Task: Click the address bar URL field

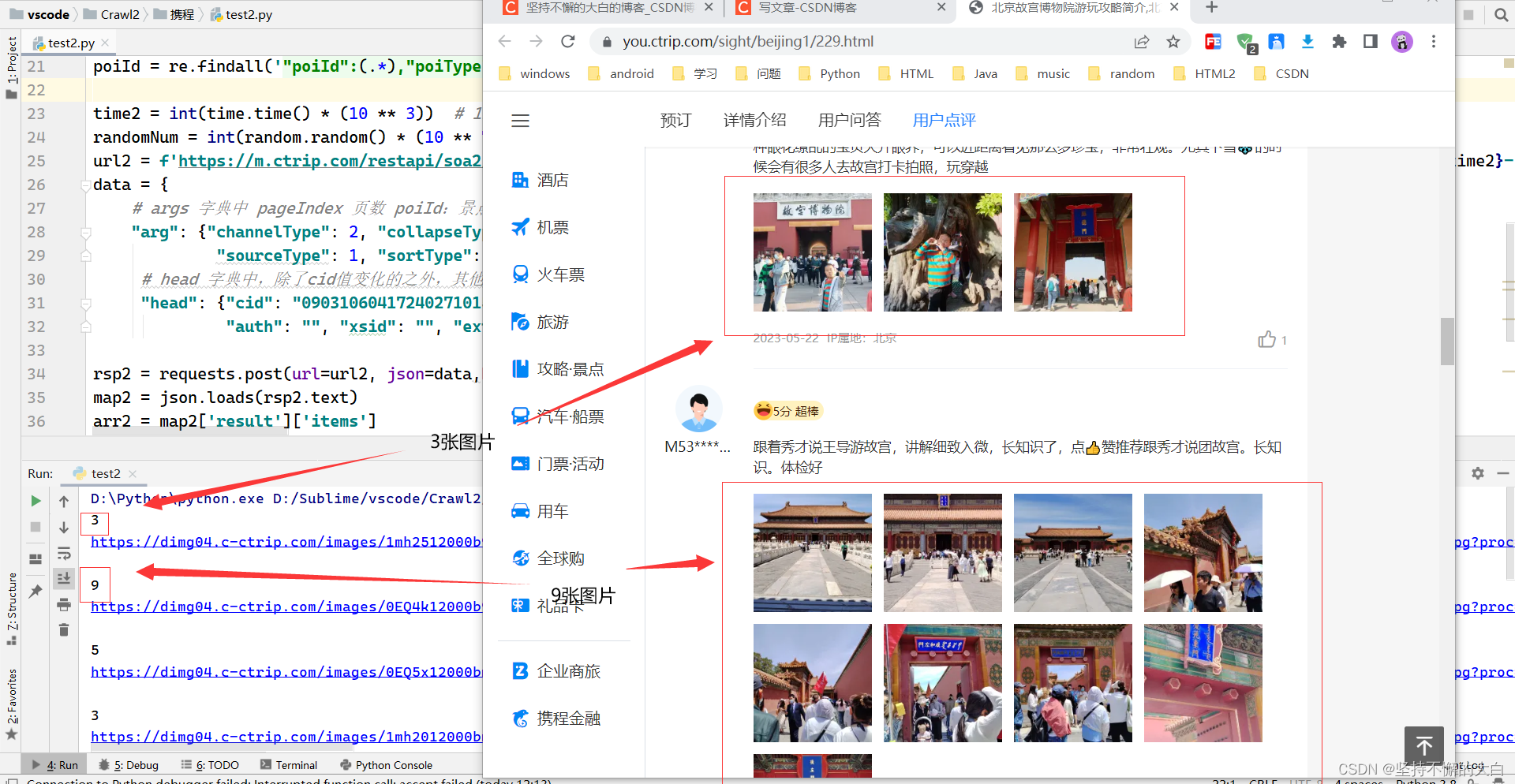Action: tap(868, 42)
